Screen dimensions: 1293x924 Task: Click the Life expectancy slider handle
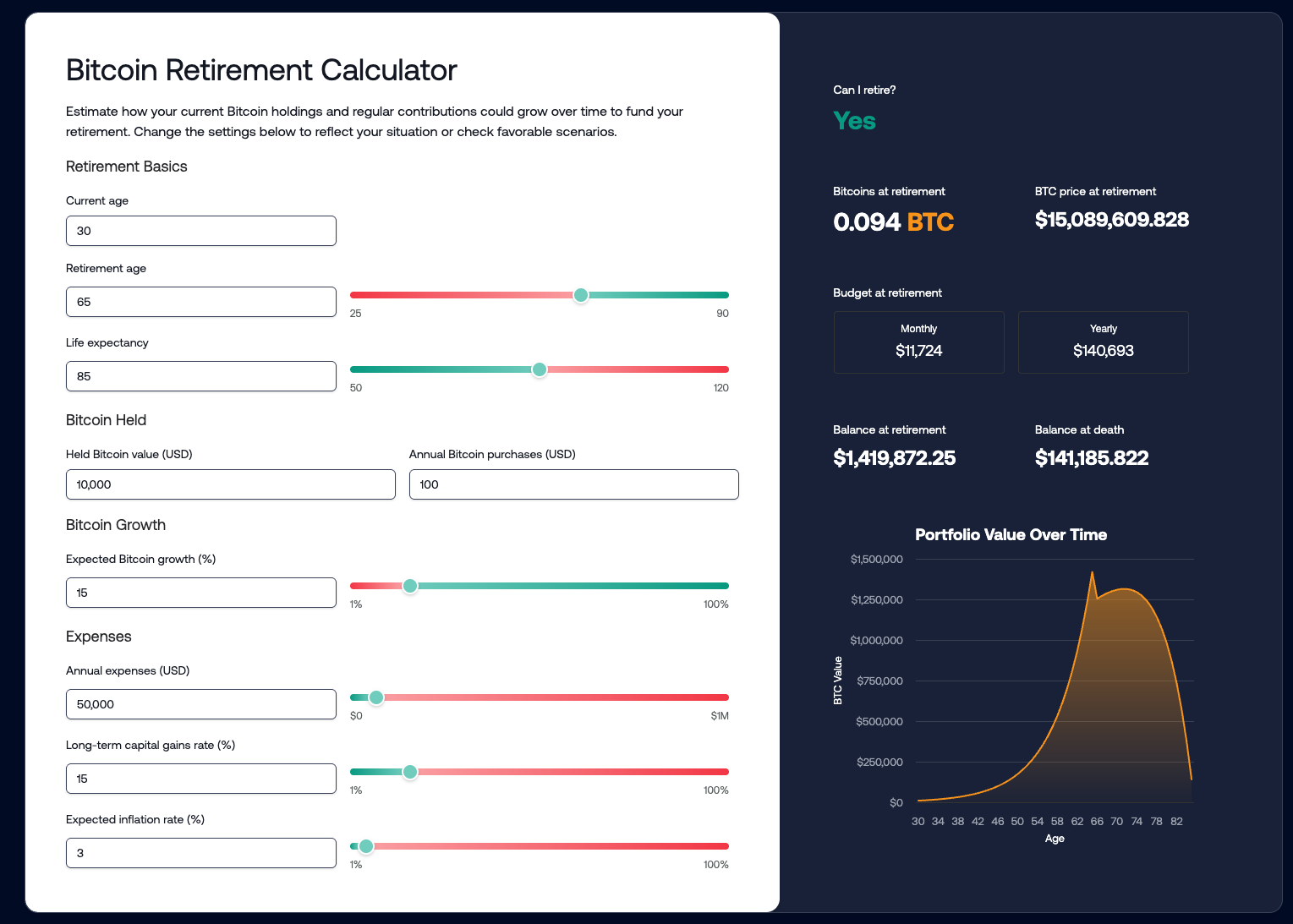coord(540,369)
